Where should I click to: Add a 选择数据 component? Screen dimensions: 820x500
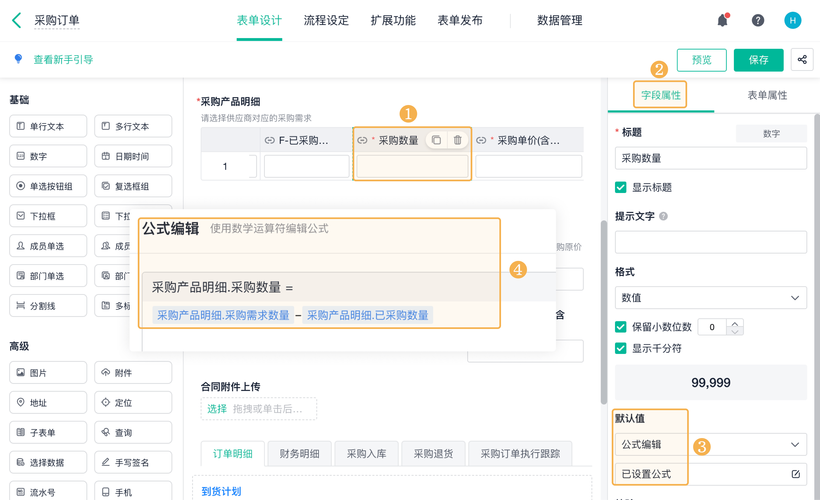pos(48,462)
